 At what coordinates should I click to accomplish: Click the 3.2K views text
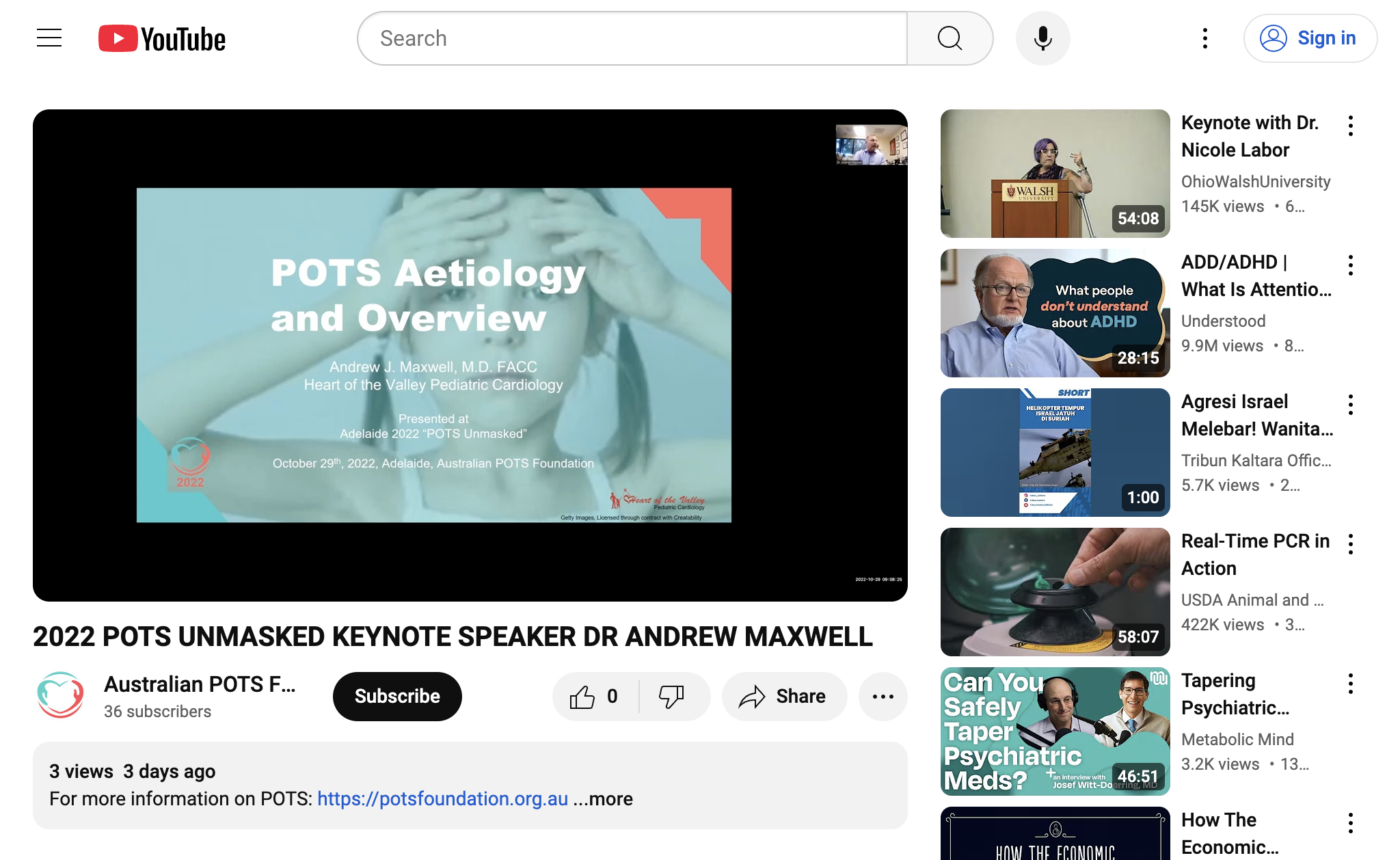[x=1220, y=764]
